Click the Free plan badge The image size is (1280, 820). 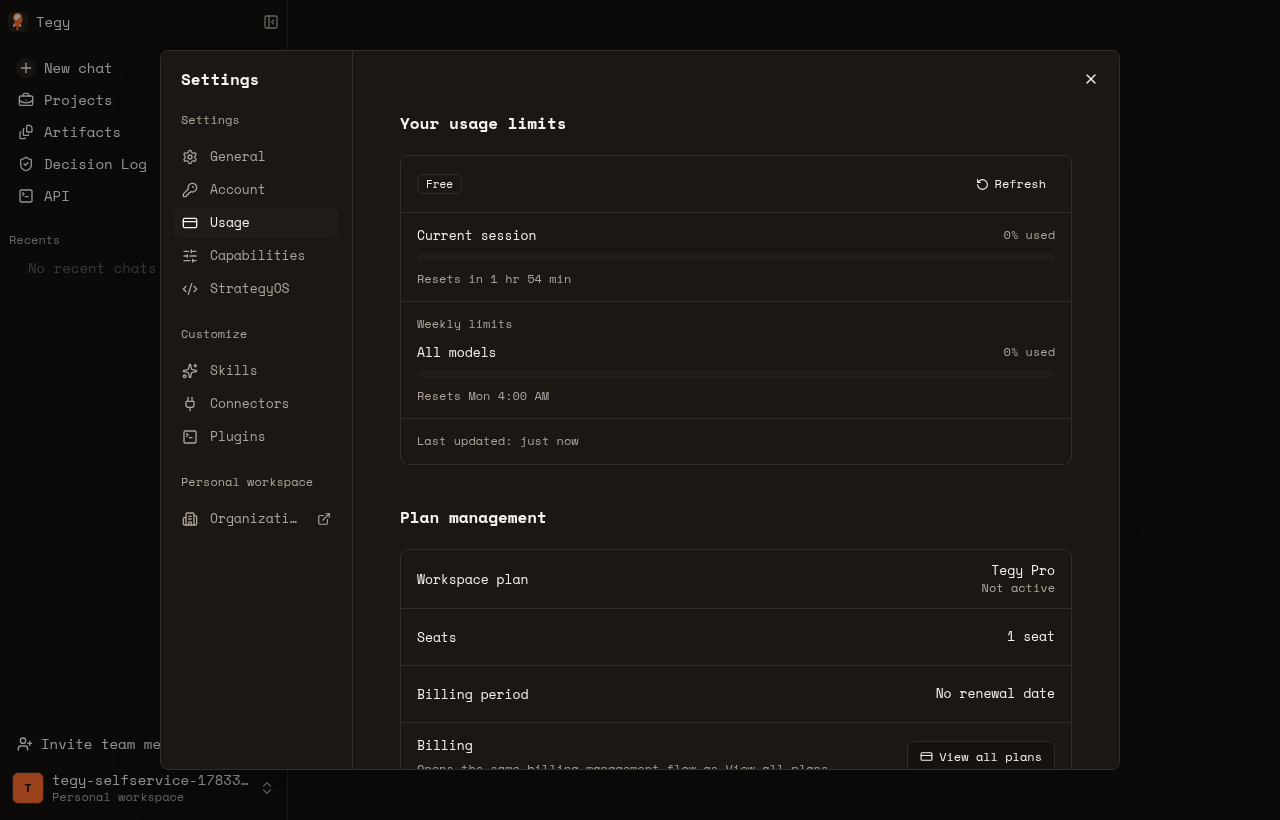(x=439, y=184)
